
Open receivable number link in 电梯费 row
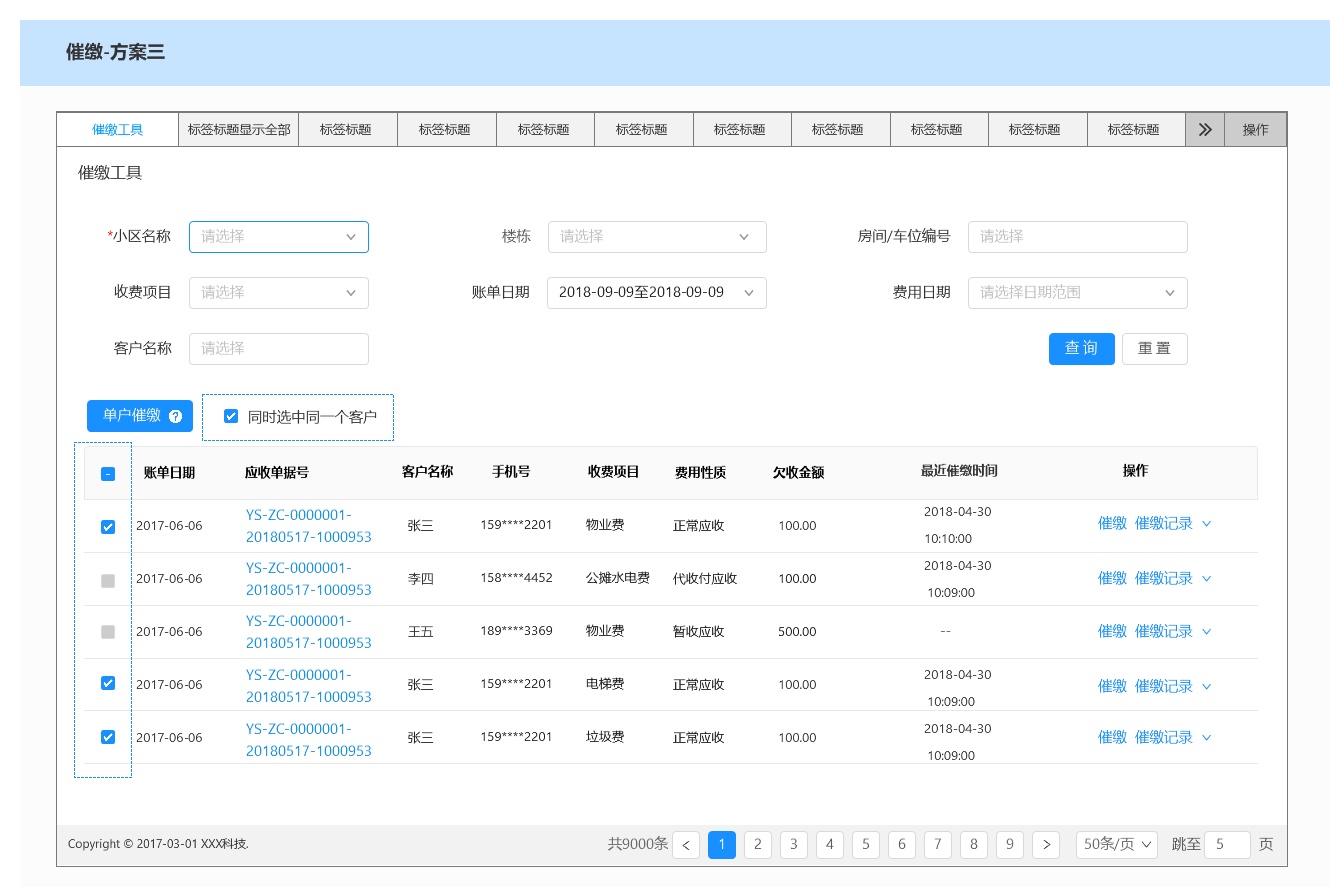(308, 686)
